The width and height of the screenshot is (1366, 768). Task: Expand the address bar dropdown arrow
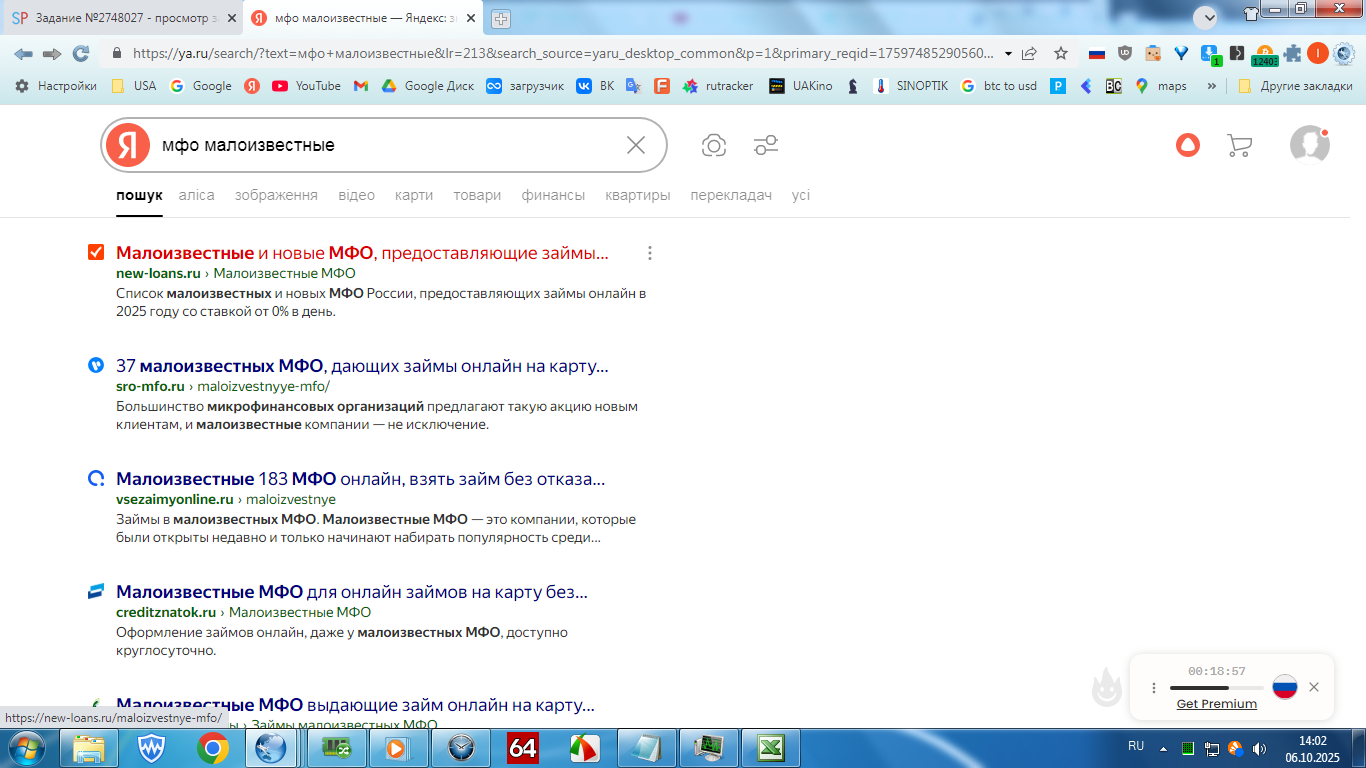click(x=1008, y=53)
